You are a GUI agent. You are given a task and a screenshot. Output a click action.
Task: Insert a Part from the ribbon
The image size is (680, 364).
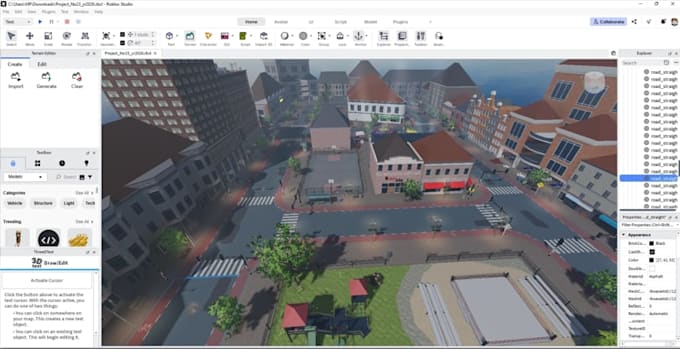point(171,38)
